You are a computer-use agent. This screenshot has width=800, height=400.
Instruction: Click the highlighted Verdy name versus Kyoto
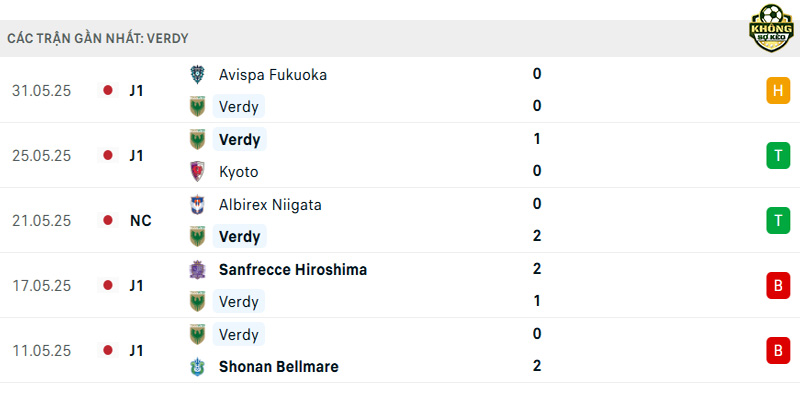click(x=239, y=139)
